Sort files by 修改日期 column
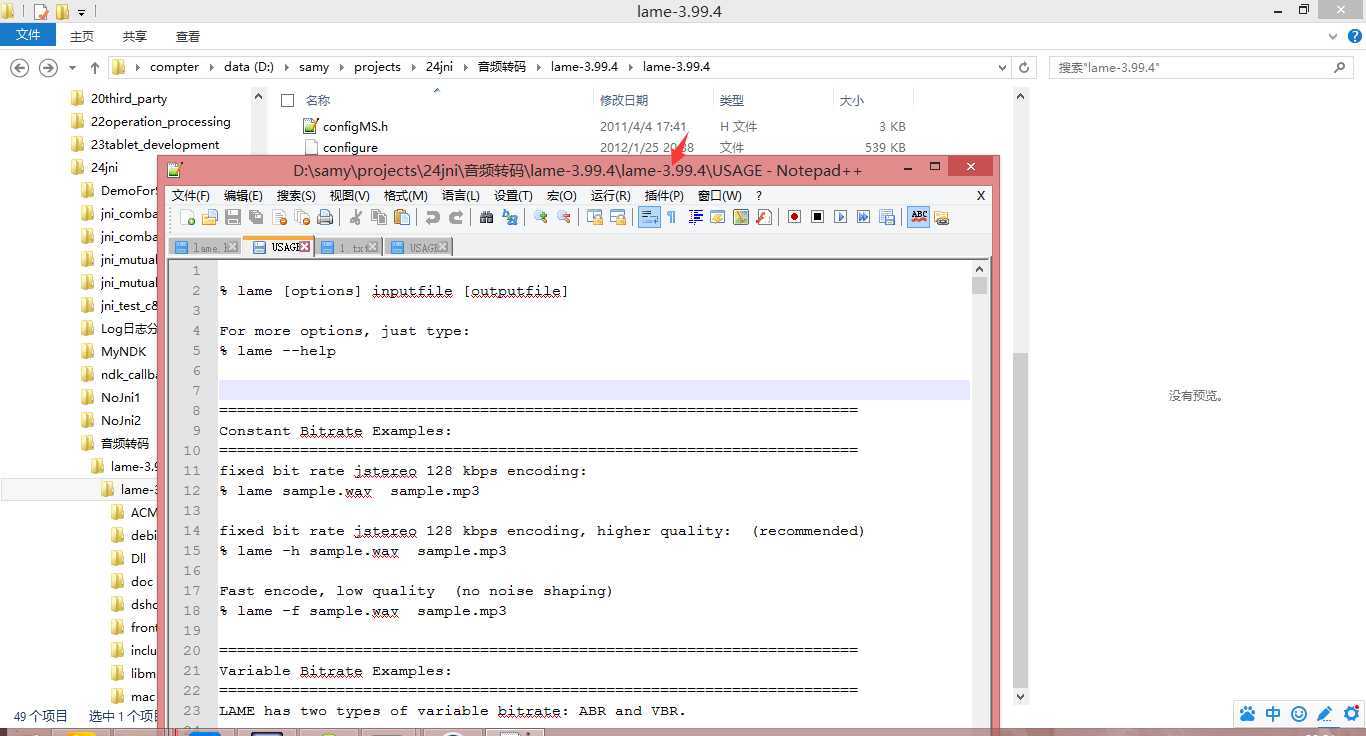This screenshot has height=736, width=1366. (x=624, y=100)
